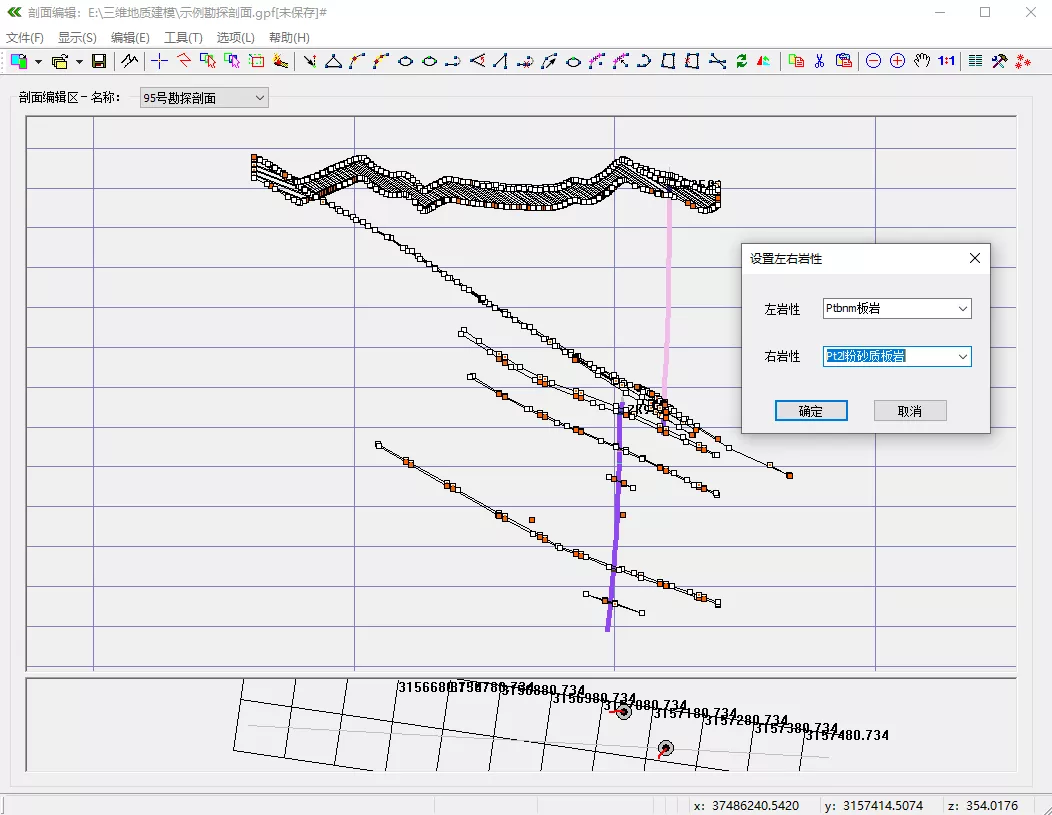Open the table list icon
Viewport: 1052px width, 815px height.
click(976, 61)
